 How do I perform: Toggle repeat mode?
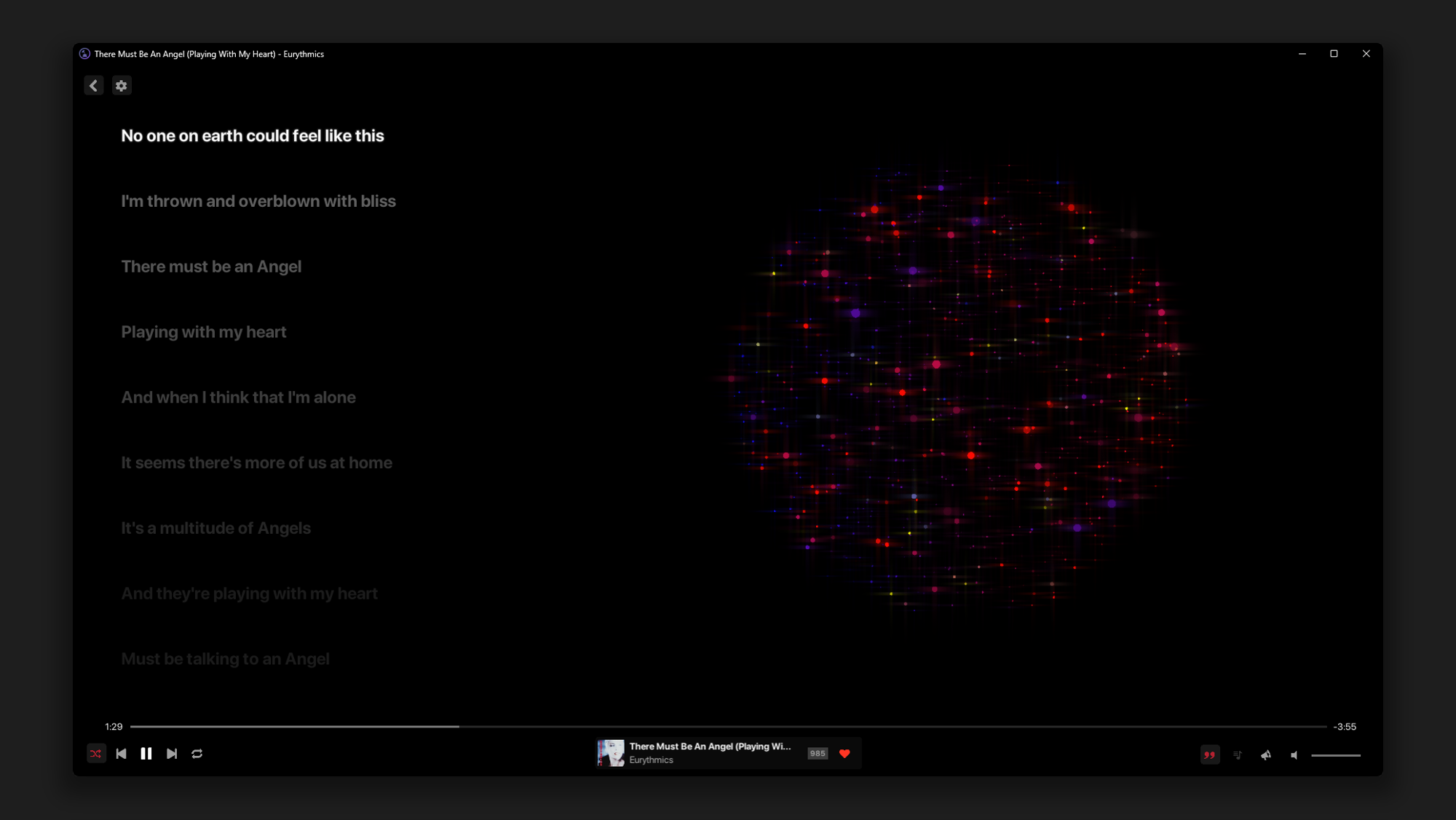197,754
